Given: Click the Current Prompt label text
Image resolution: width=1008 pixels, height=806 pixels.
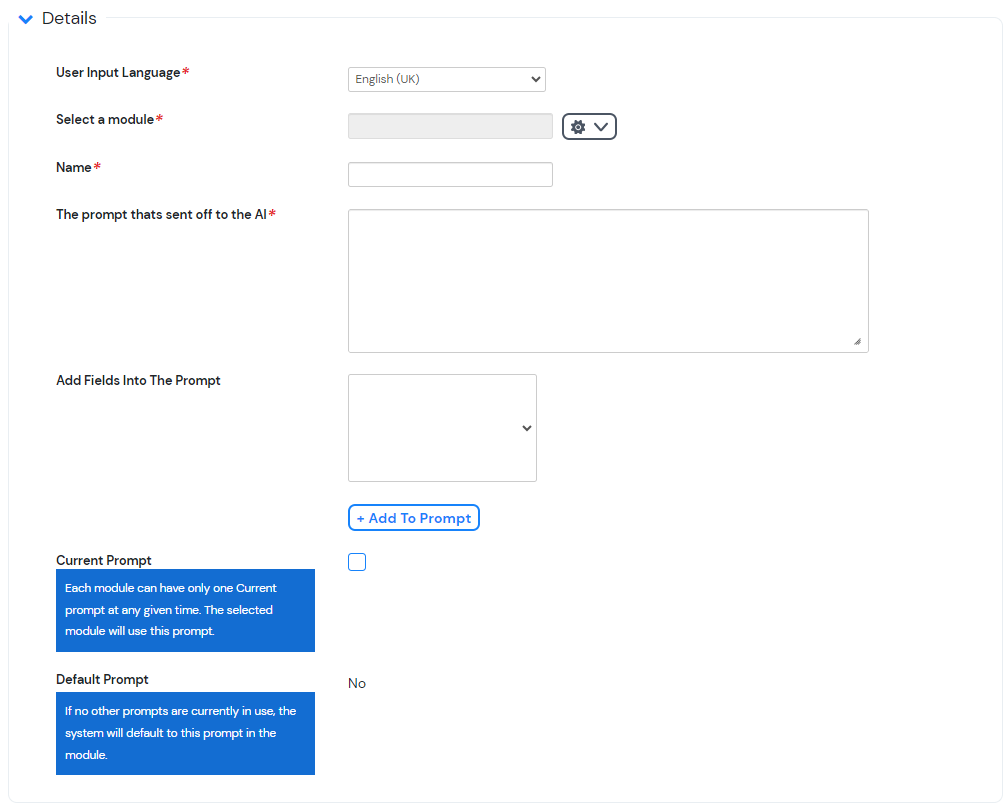Looking at the screenshot, I should pos(104,560).
